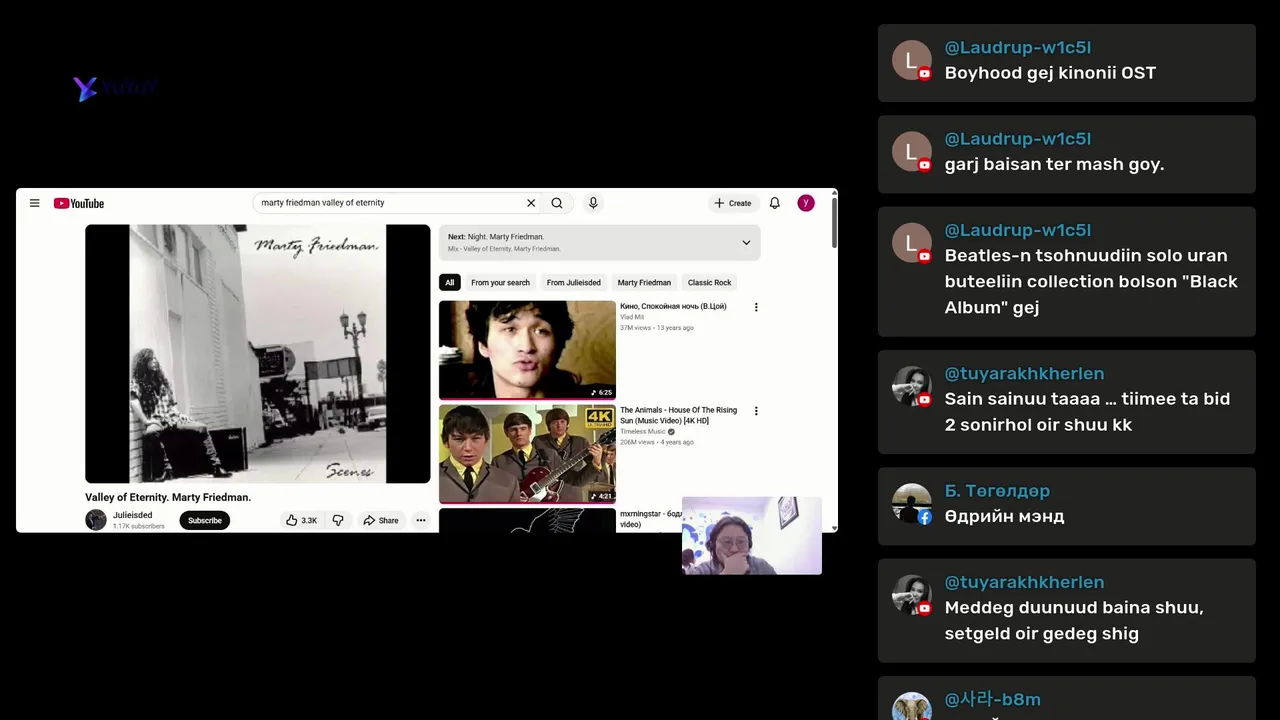The height and width of the screenshot is (720, 1280).
Task: Select the From your search chip
Action: click(x=500, y=282)
